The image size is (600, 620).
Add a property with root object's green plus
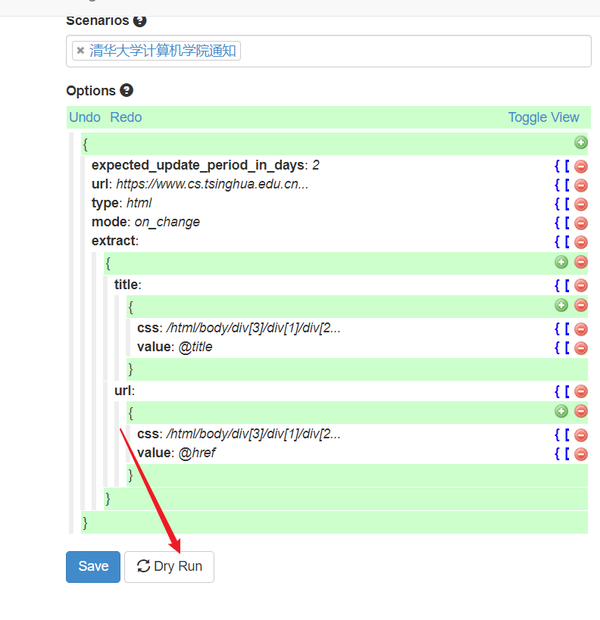[x=581, y=142]
